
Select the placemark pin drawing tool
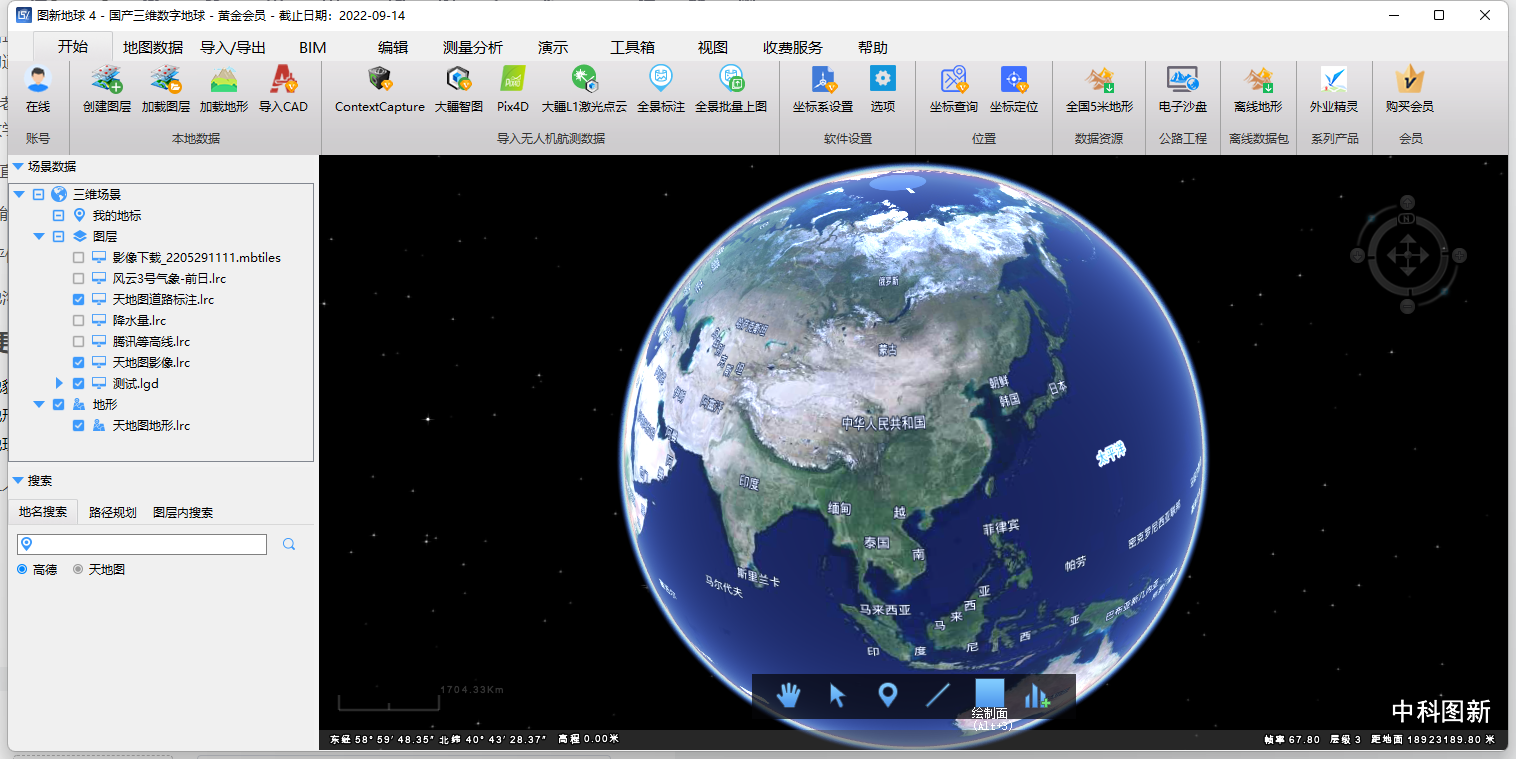pyautogui.click(x=887, y=695)
